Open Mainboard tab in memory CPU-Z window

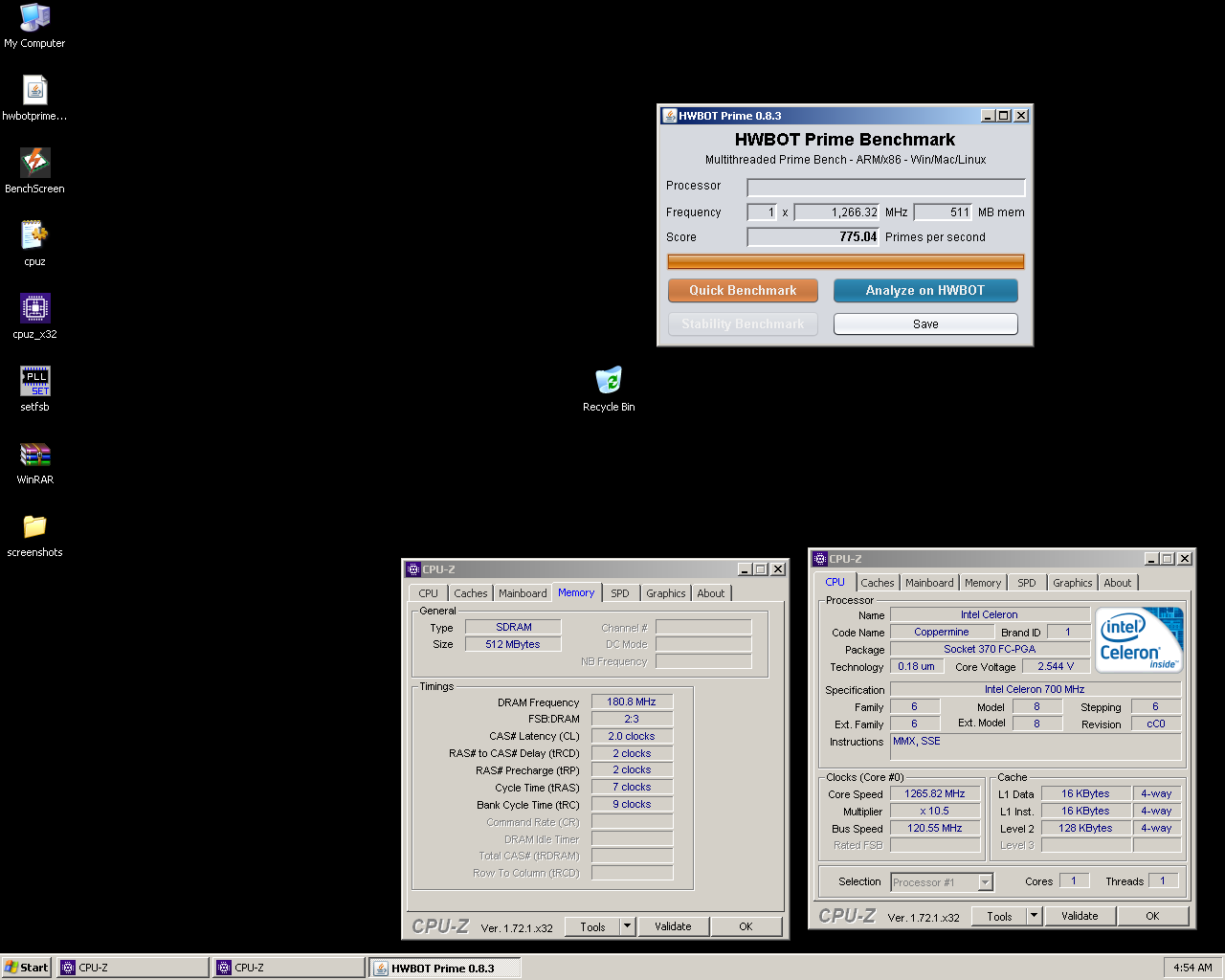523,593
